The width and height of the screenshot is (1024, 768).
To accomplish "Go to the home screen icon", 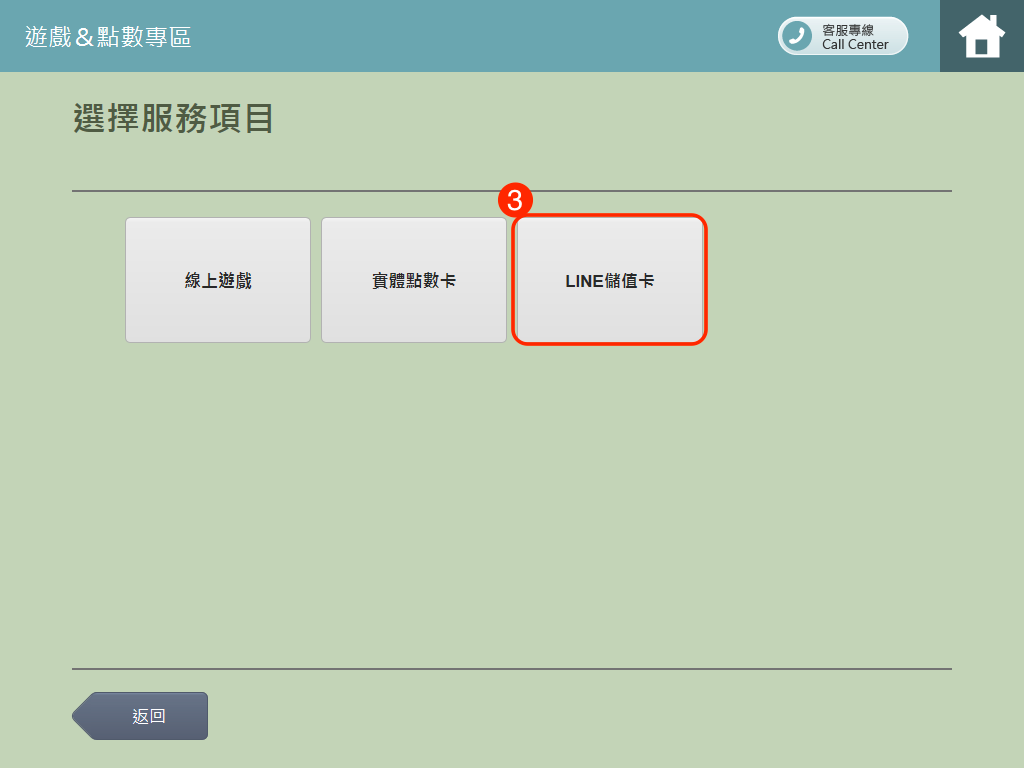I will coord(982,36).
